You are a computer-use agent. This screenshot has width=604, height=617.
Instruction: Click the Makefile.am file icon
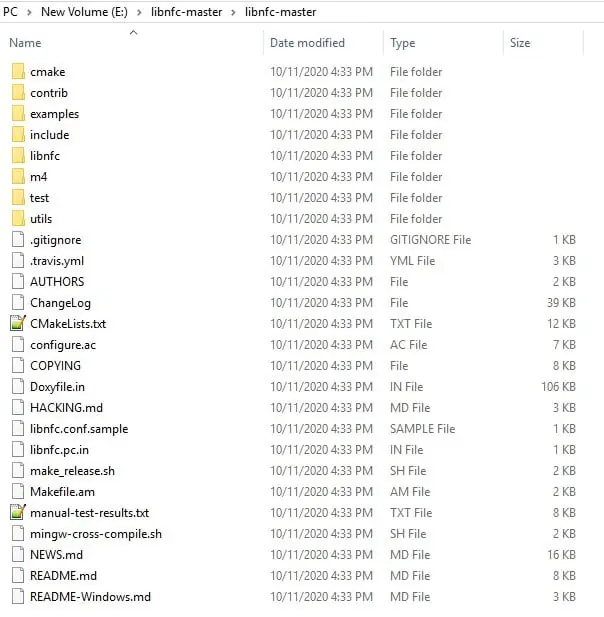(17, 492)
